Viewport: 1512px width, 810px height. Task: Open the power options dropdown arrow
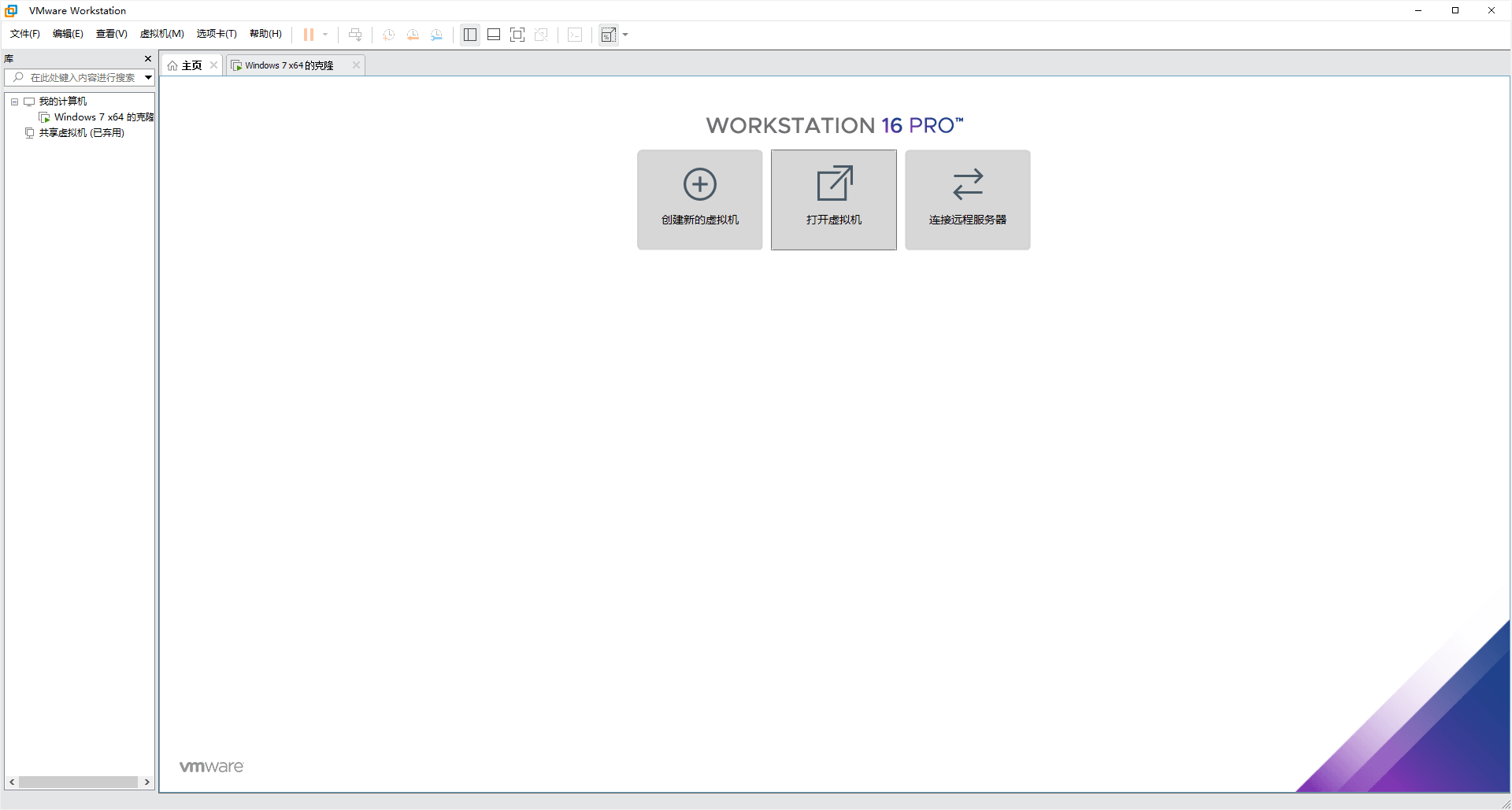[x=325, y=35]
